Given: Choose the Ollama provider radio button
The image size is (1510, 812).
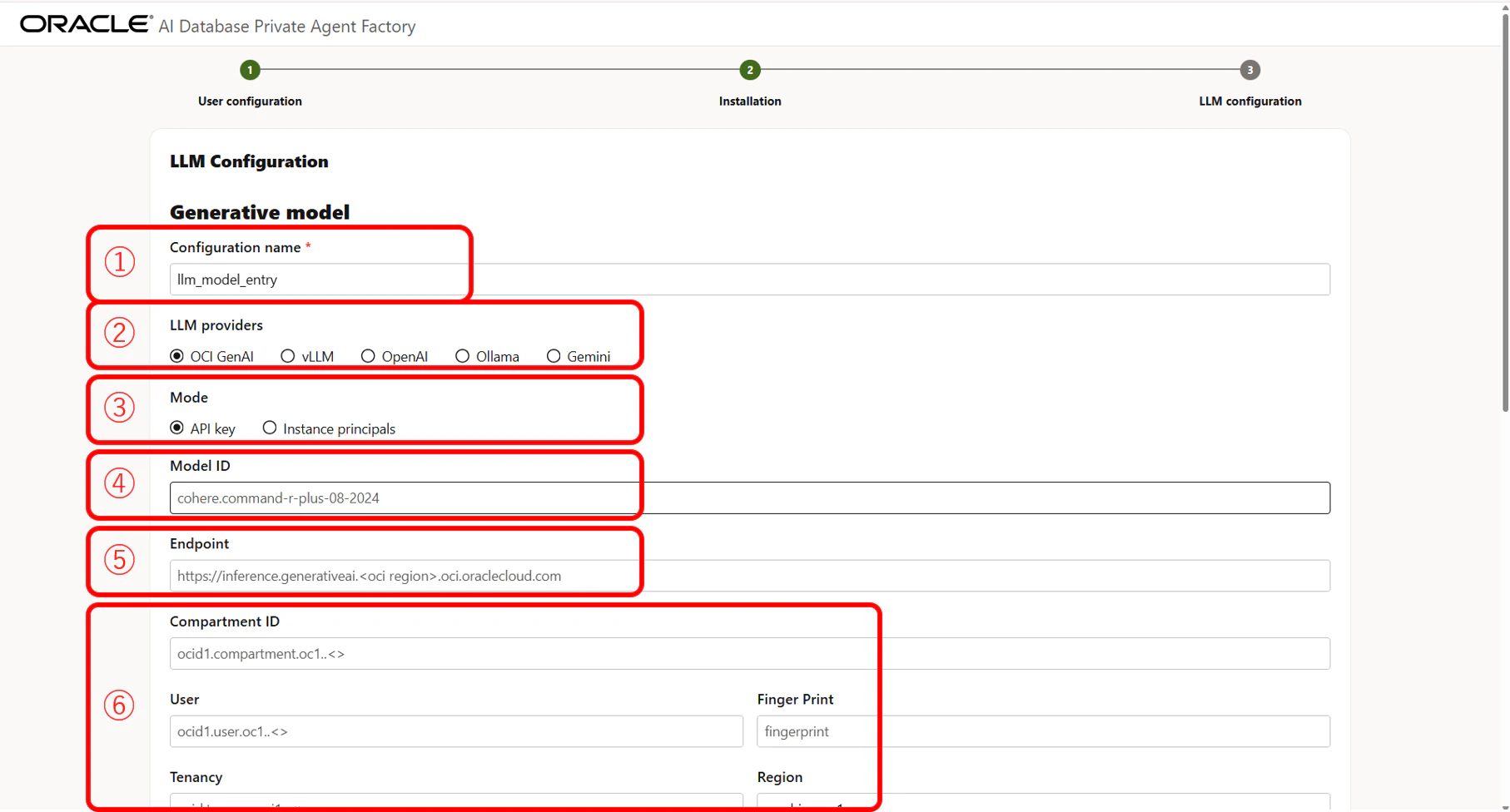Looking at the screenshot, I should (x=462, y=356).
